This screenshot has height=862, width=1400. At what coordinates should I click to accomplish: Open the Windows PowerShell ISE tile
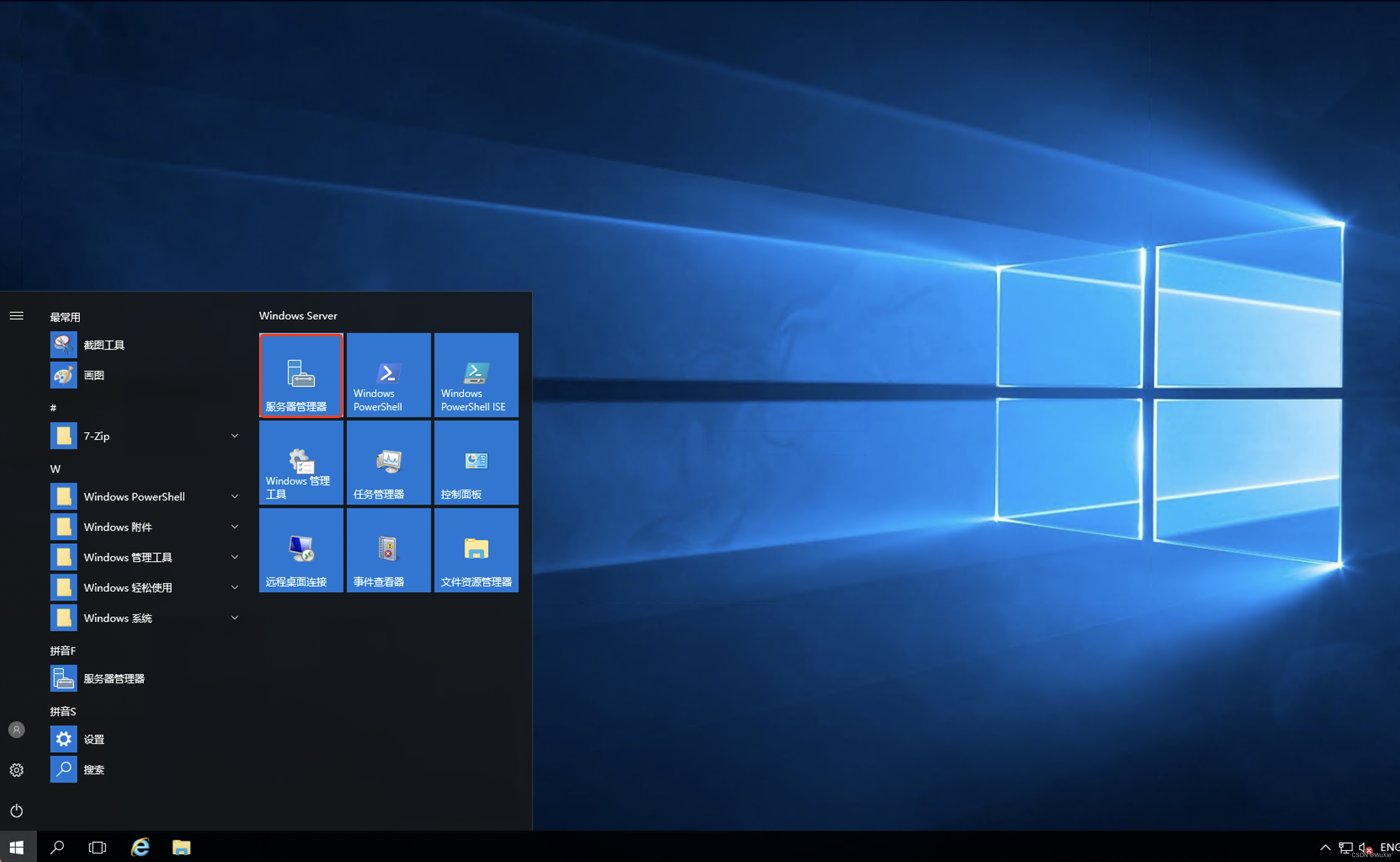pyautogui.click(x=477, y=375)
